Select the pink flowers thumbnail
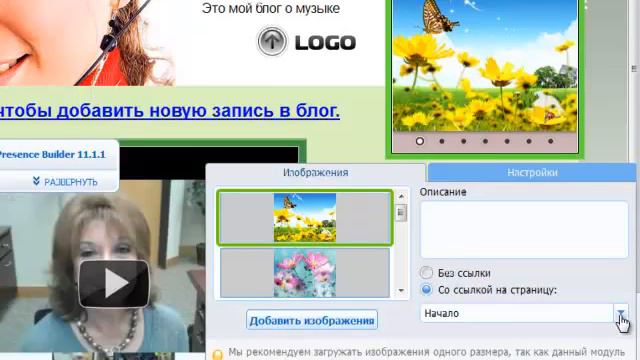 (x=305, y=273)
